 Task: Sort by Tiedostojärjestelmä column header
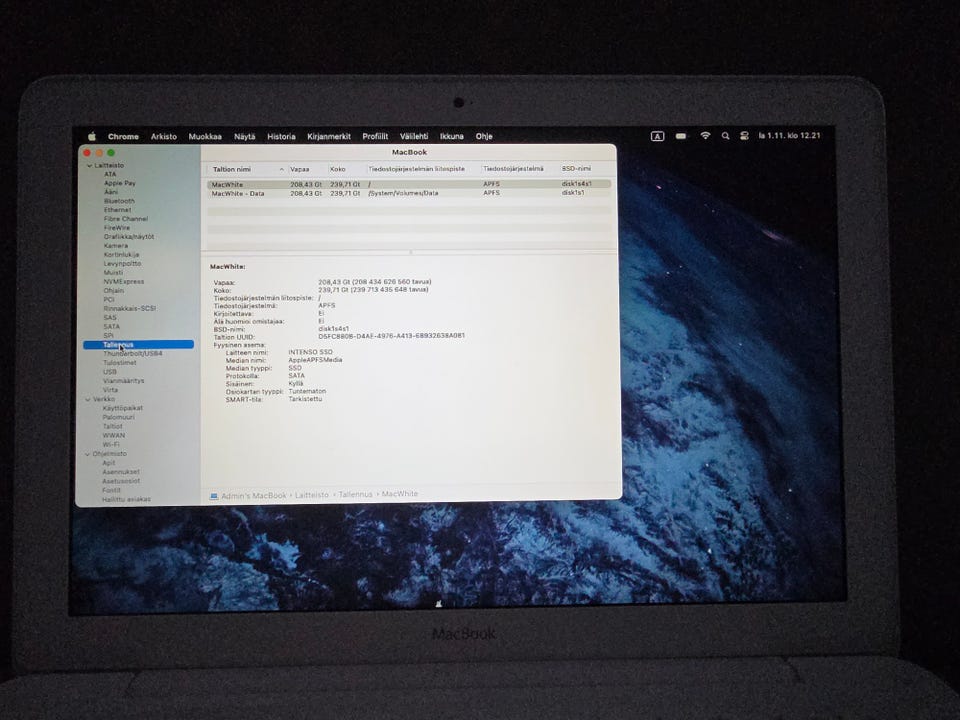tap(513, 169)
